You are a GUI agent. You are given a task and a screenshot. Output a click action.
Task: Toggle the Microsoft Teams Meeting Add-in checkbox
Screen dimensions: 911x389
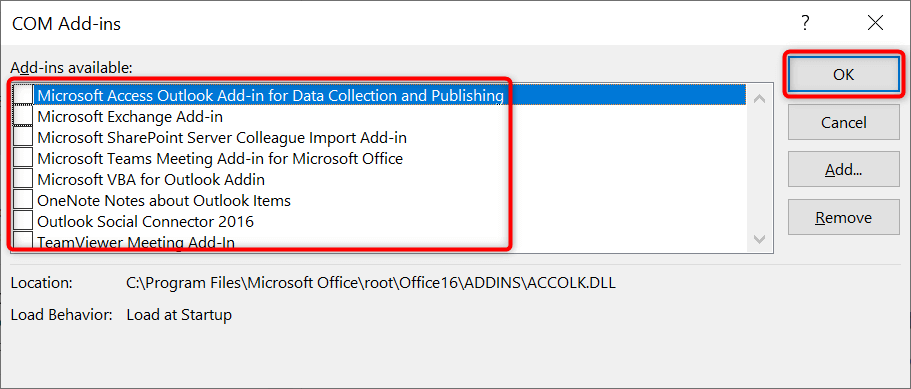[23, 158]
